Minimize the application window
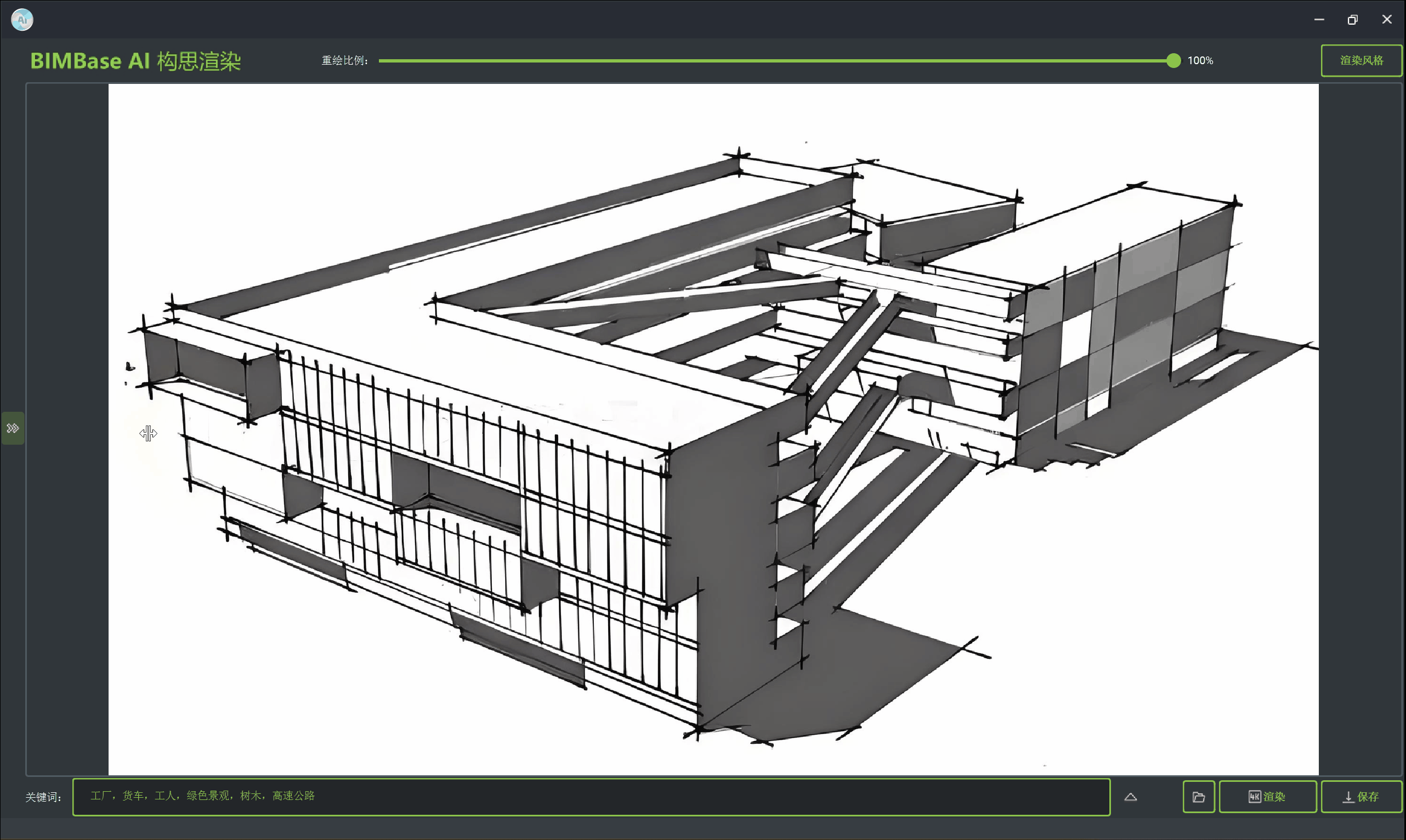This screenshot has height=840, width=1406. point(1319,20)
